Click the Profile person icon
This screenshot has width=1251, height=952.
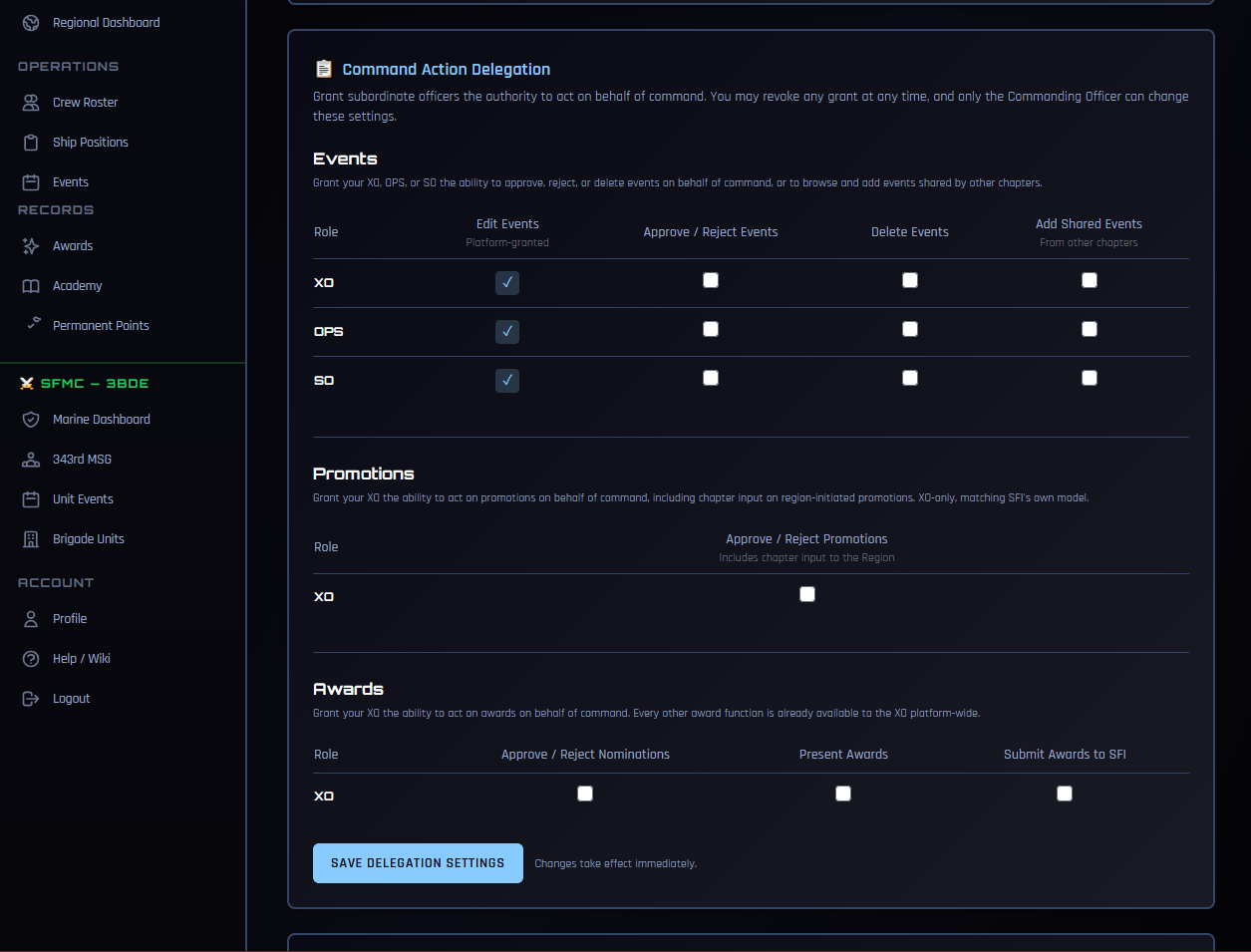tap(31, 619)
